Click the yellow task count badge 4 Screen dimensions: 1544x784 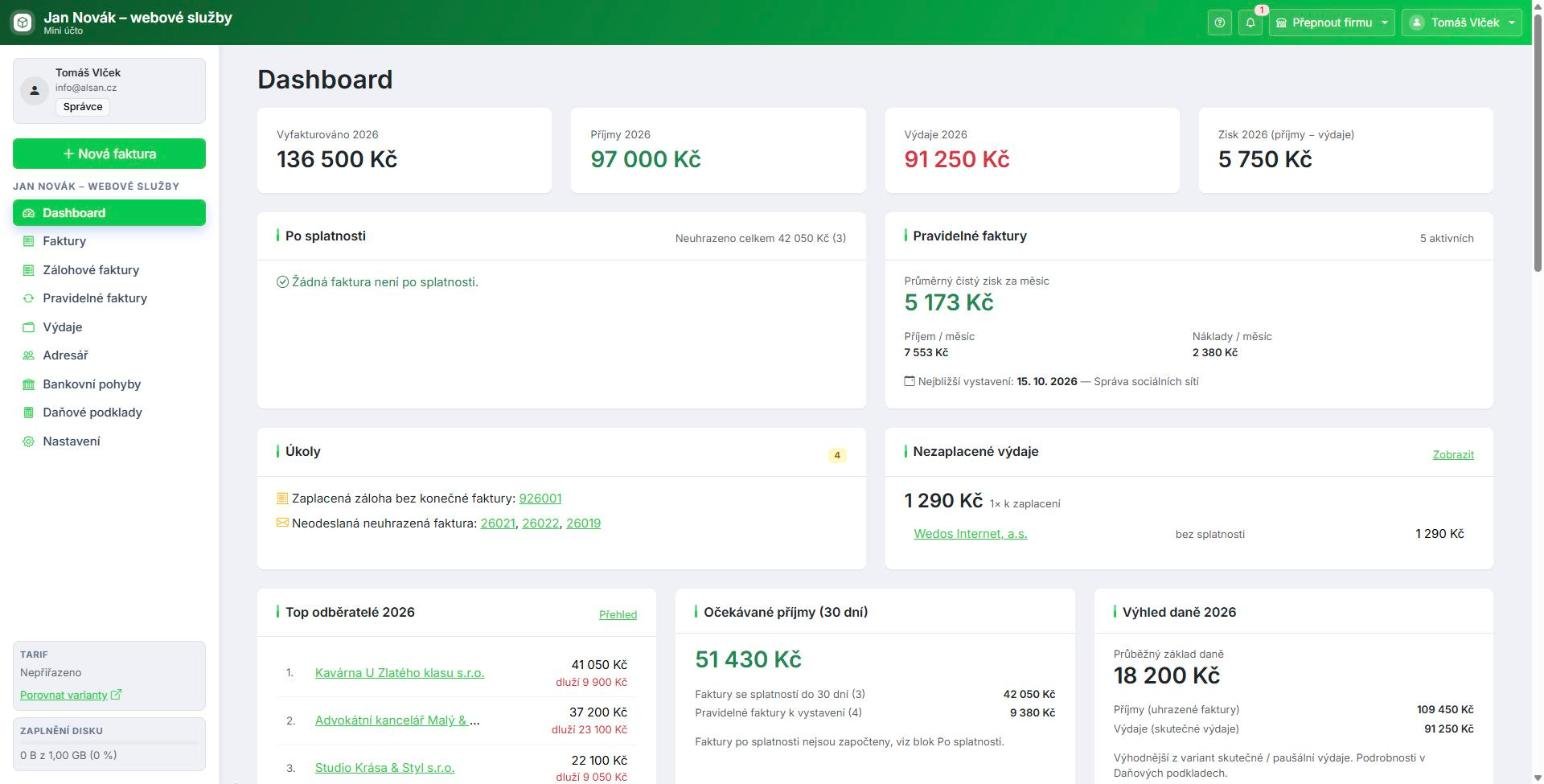837,455
